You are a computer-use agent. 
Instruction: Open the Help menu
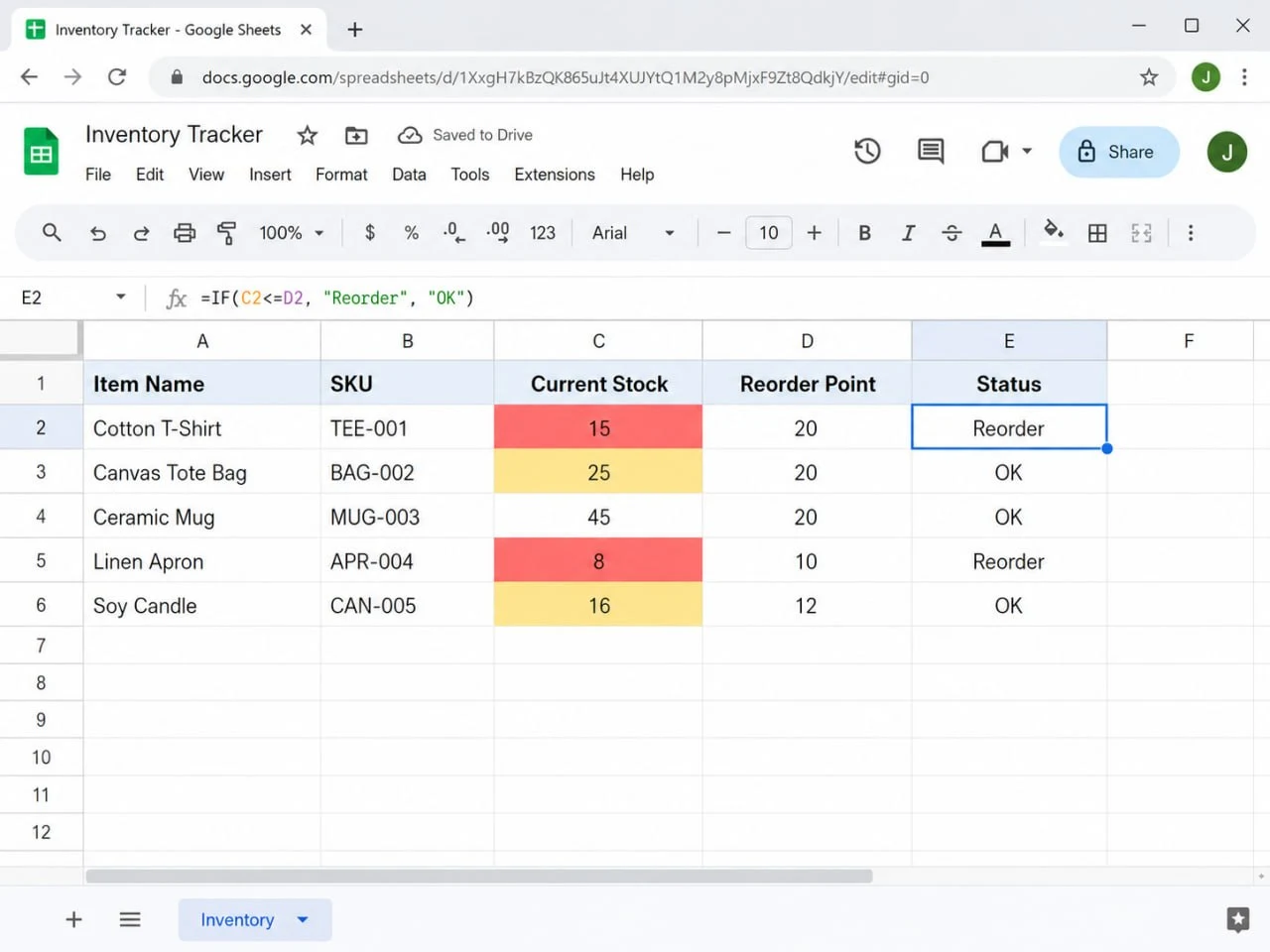click(637, 175)
